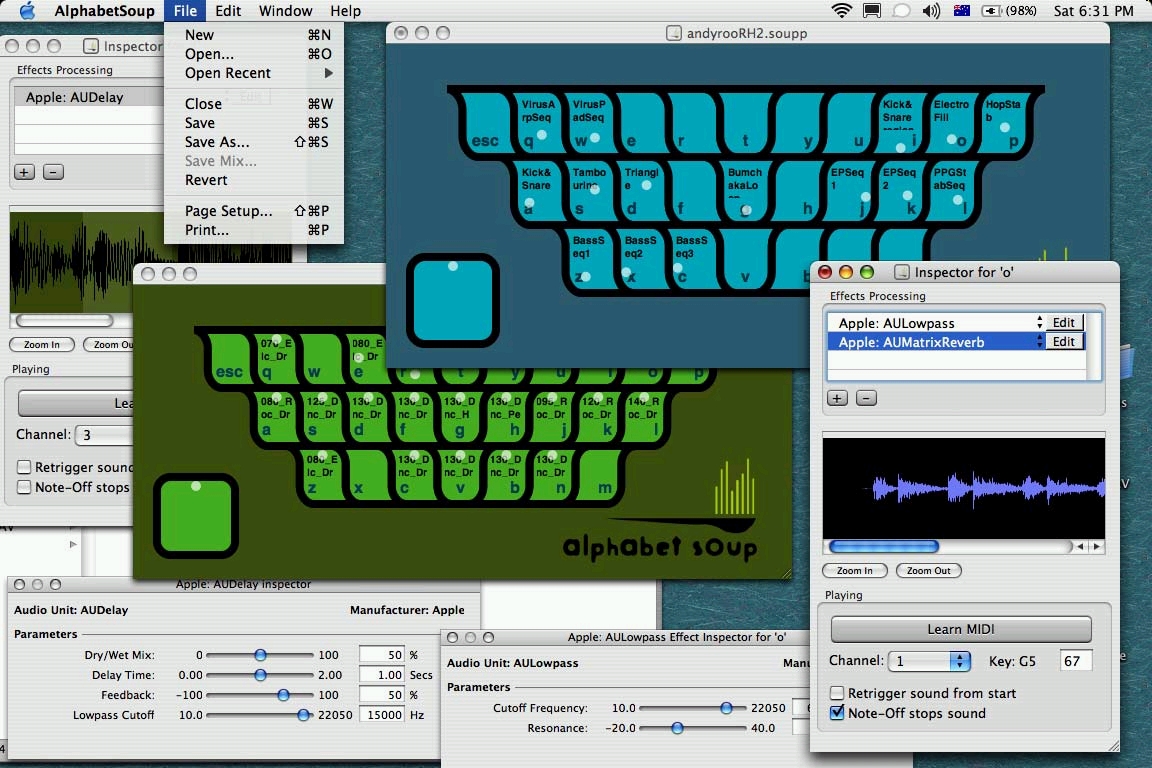Trigger the Electro Fill key 'o'
Viewport: 1152px width, 768px height.
point(951,123)
